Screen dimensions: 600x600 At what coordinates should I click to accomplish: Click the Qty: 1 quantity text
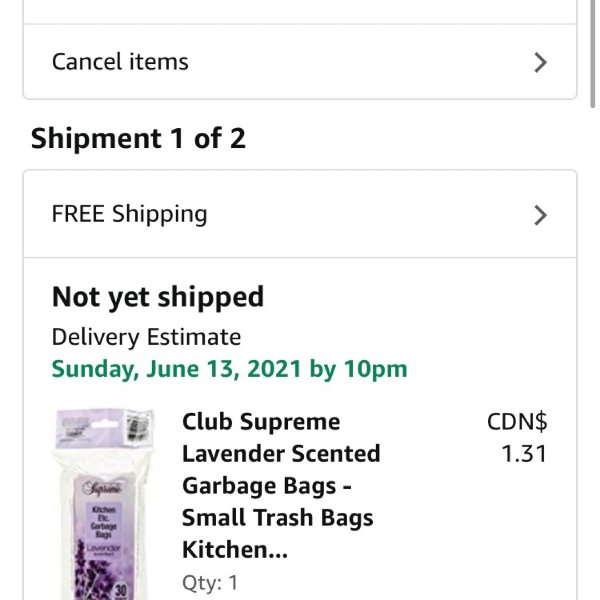click(210, 583)
